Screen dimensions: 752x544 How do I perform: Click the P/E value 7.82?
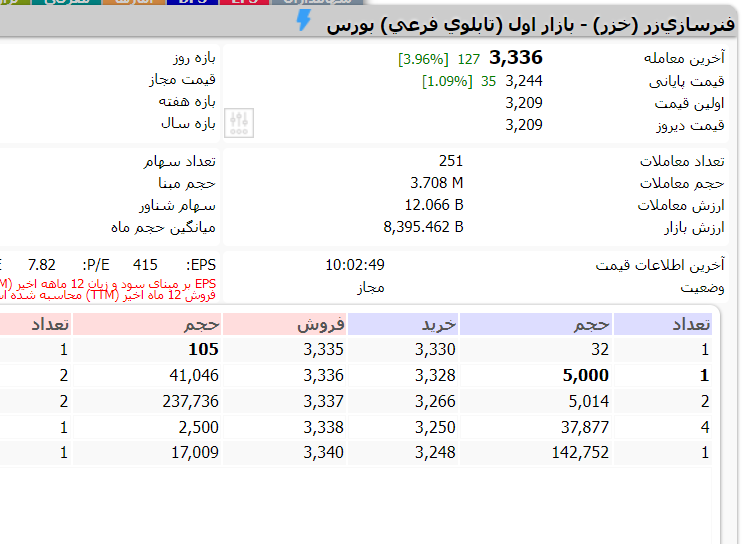click(x=42, y=265)
